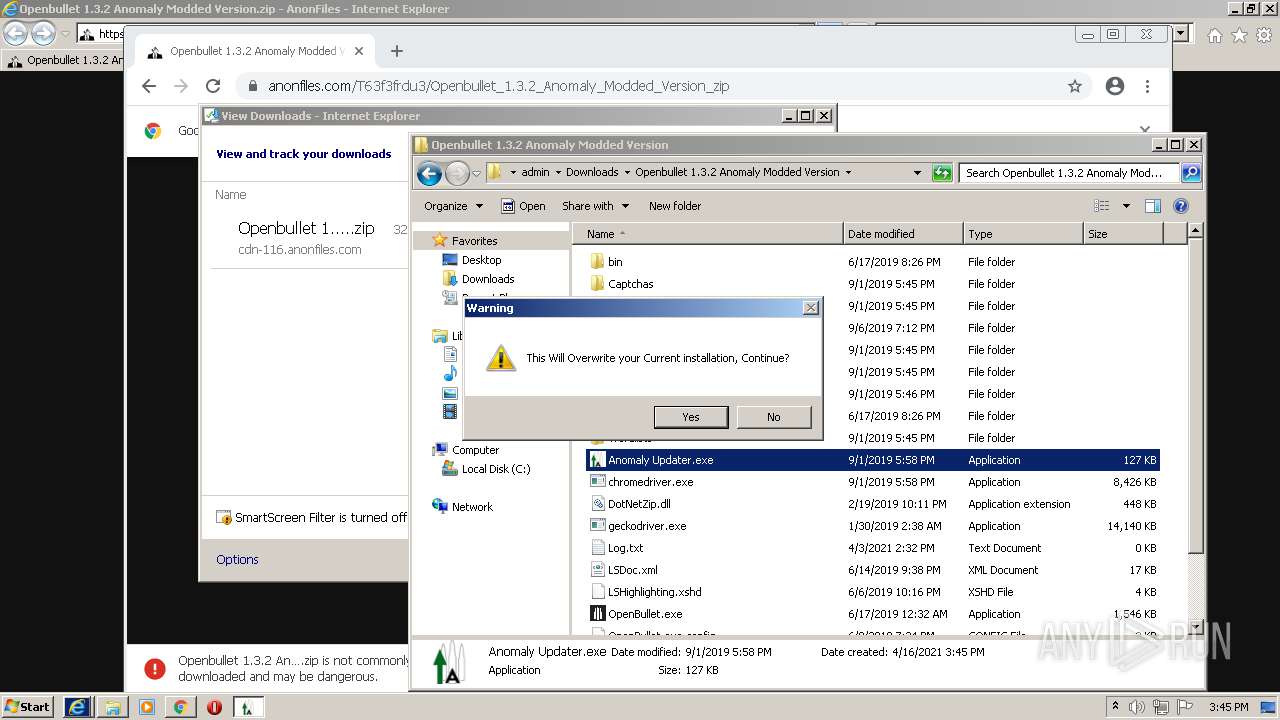Select Anomaly Updater.exe file
This screenshot has height=720, width=1280.
click(872, 460)
